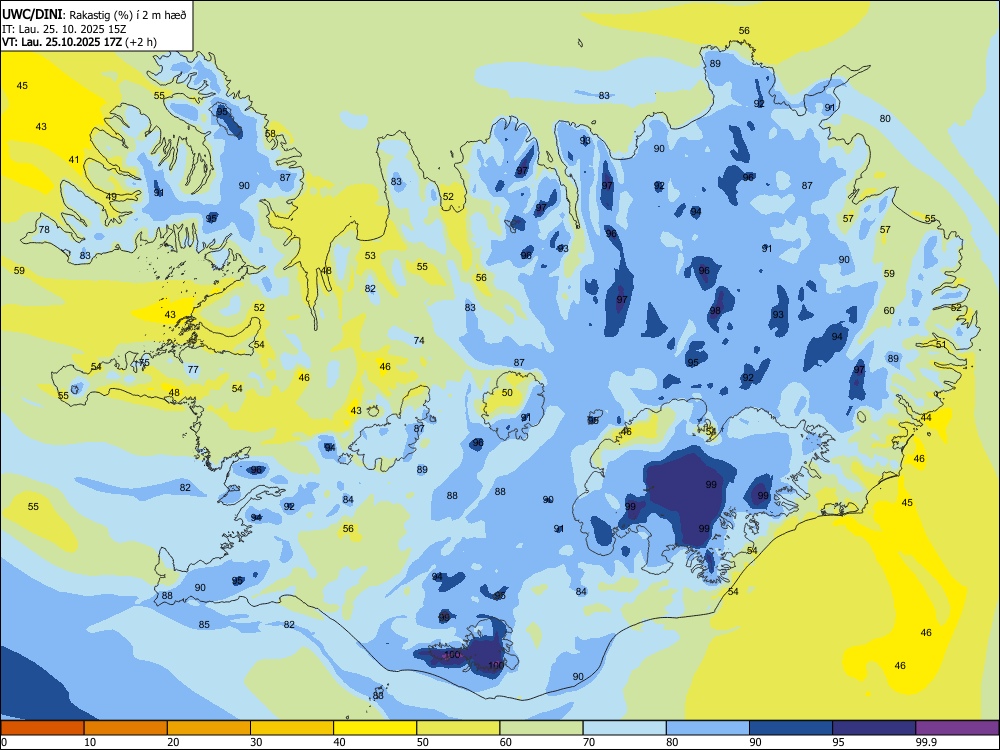Click the pale blue 70–80 legend swatch
Image resolution: width=1000 pixels, height=750 pixels.
pyautogui.click(x=624, y=728)
